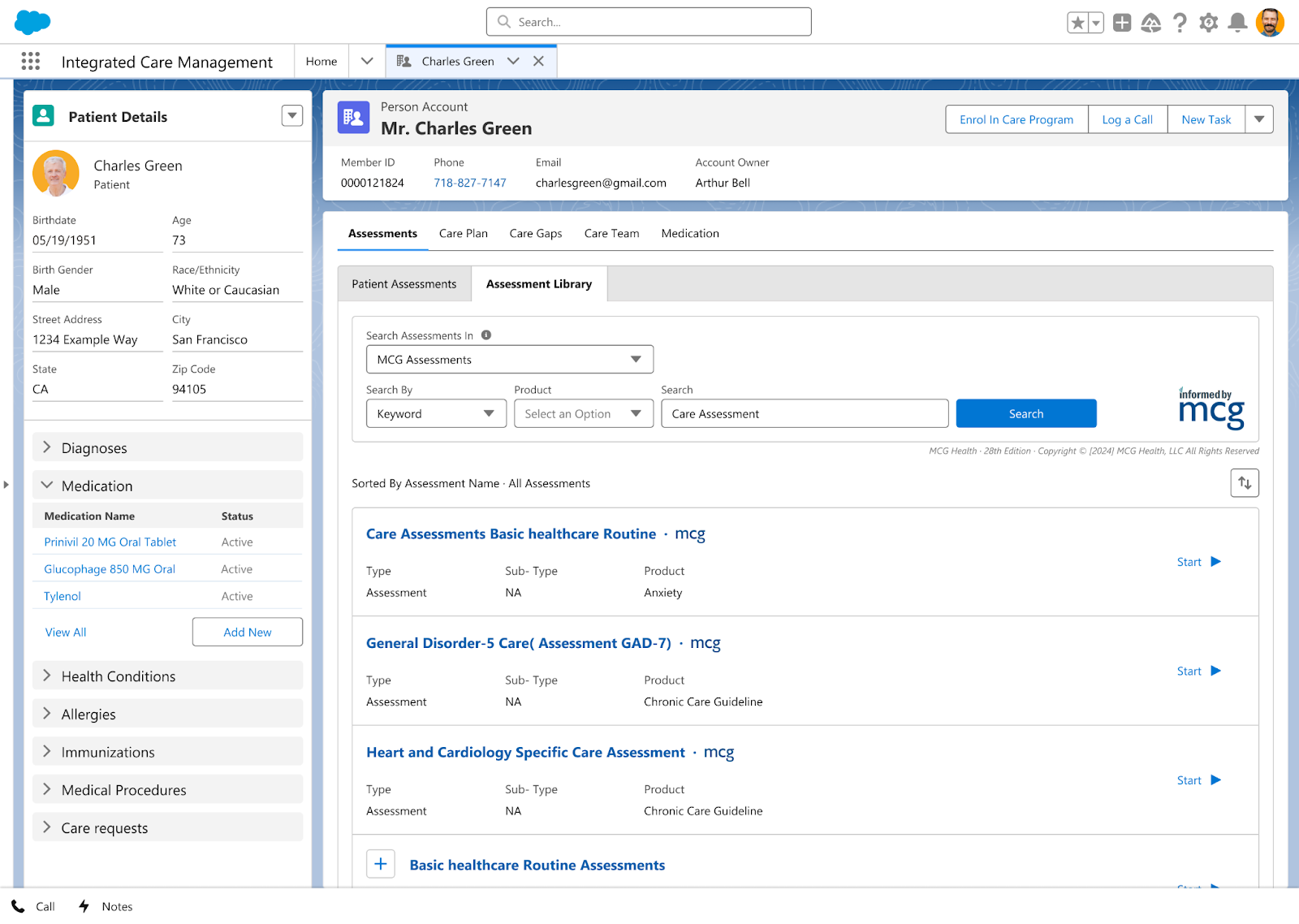Open the Trailhead guidance icon

point(1151,23)
